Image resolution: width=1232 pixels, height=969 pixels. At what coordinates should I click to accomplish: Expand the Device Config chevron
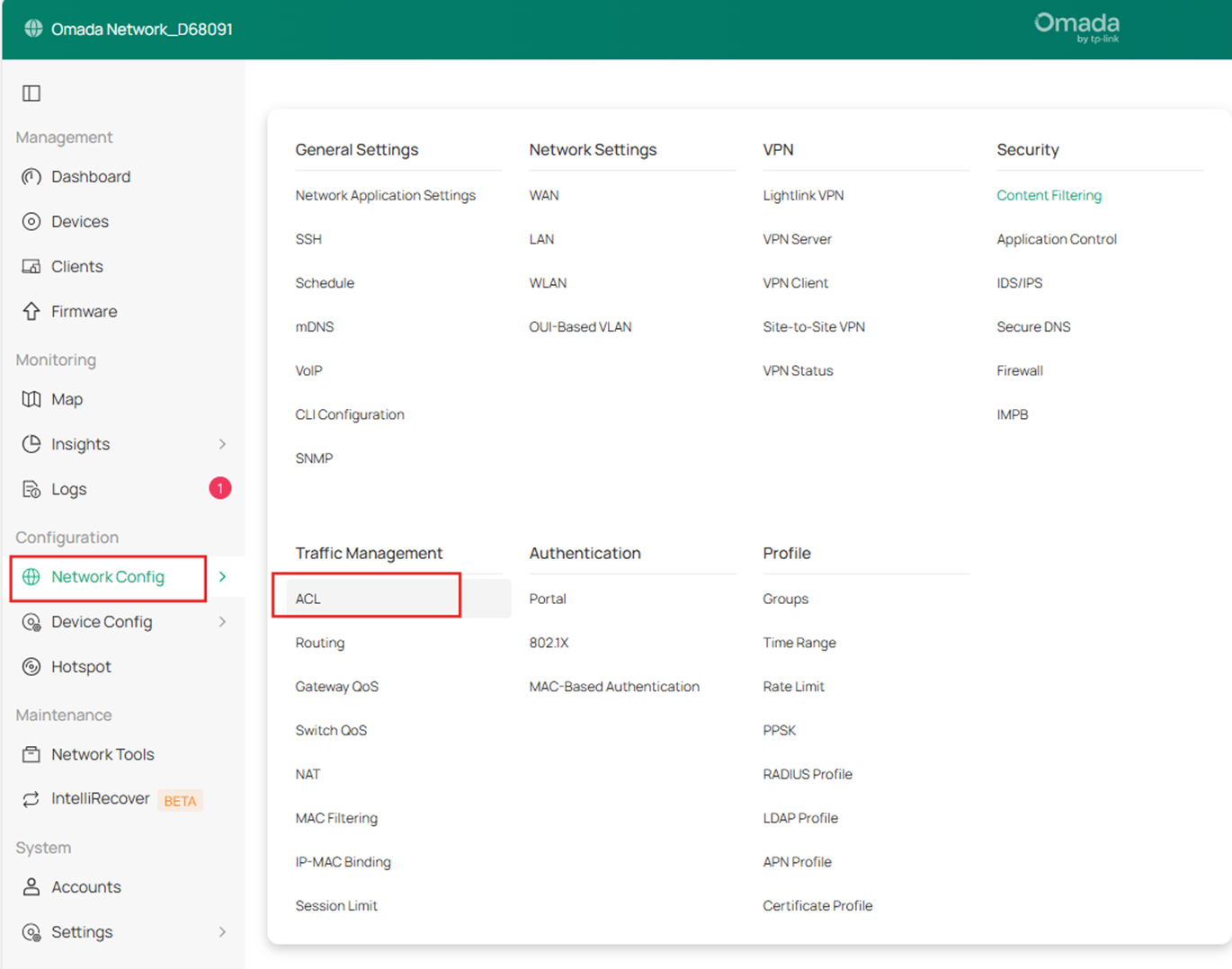[222, 622]
